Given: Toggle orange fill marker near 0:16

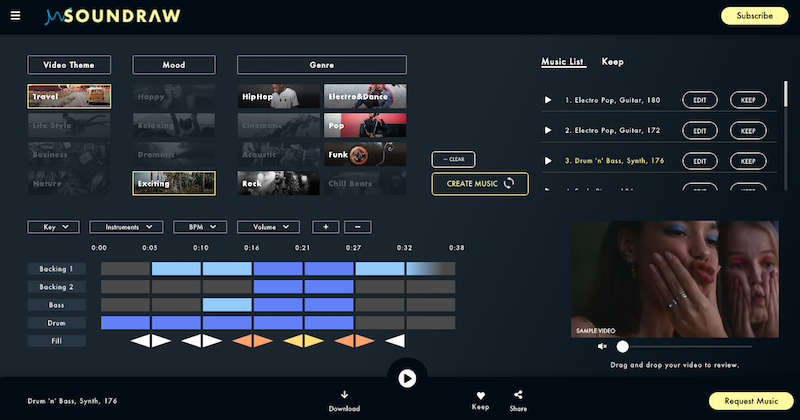Looking at the screenshot, I should [253, 341].
